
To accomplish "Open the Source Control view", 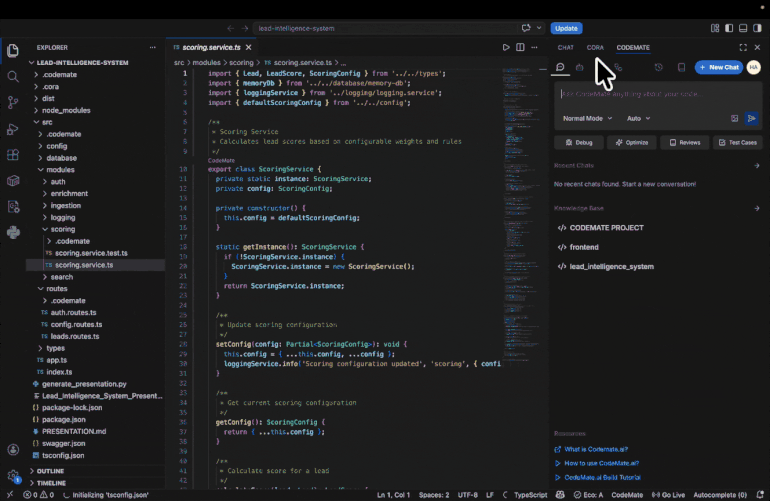I will [13, 102].
